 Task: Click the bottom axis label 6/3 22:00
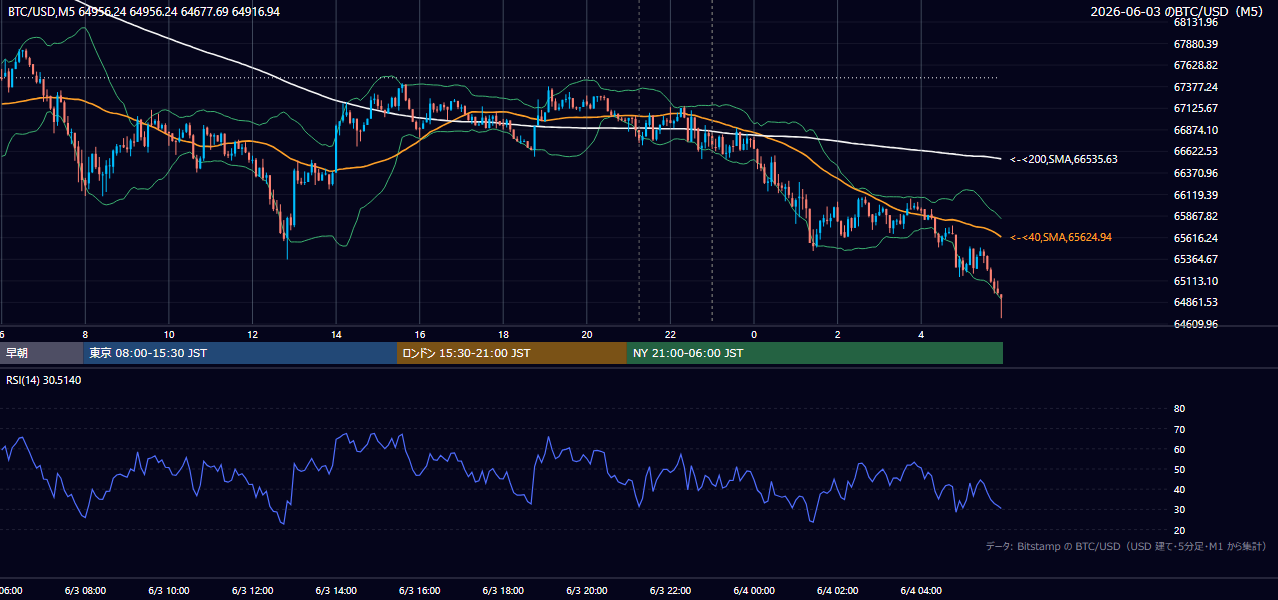671,591
